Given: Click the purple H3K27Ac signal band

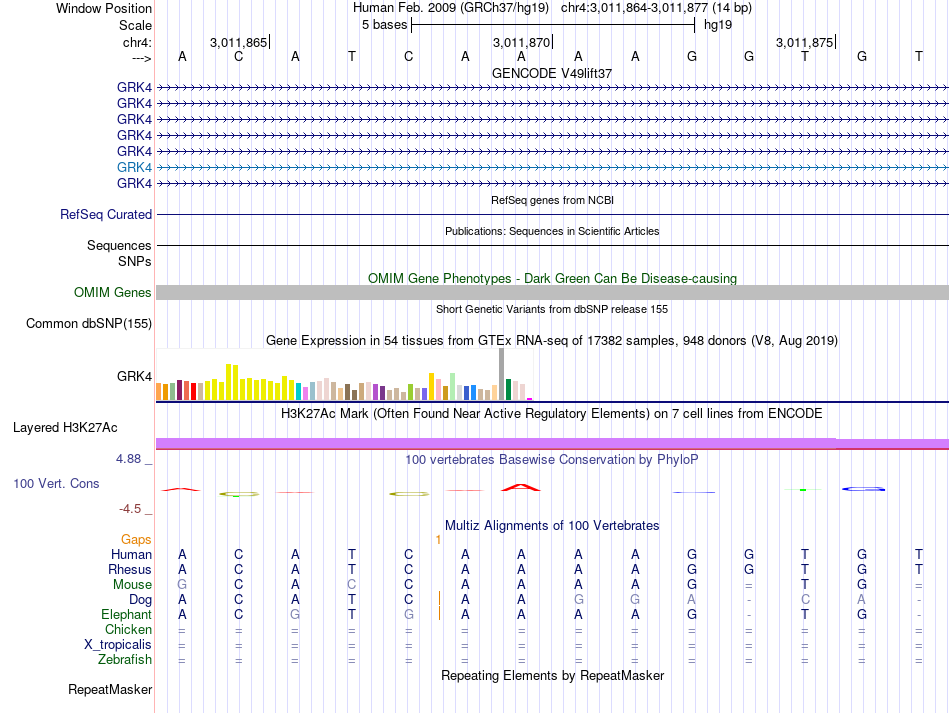Looking at the screenshot, I should click(x=553, y=443).
